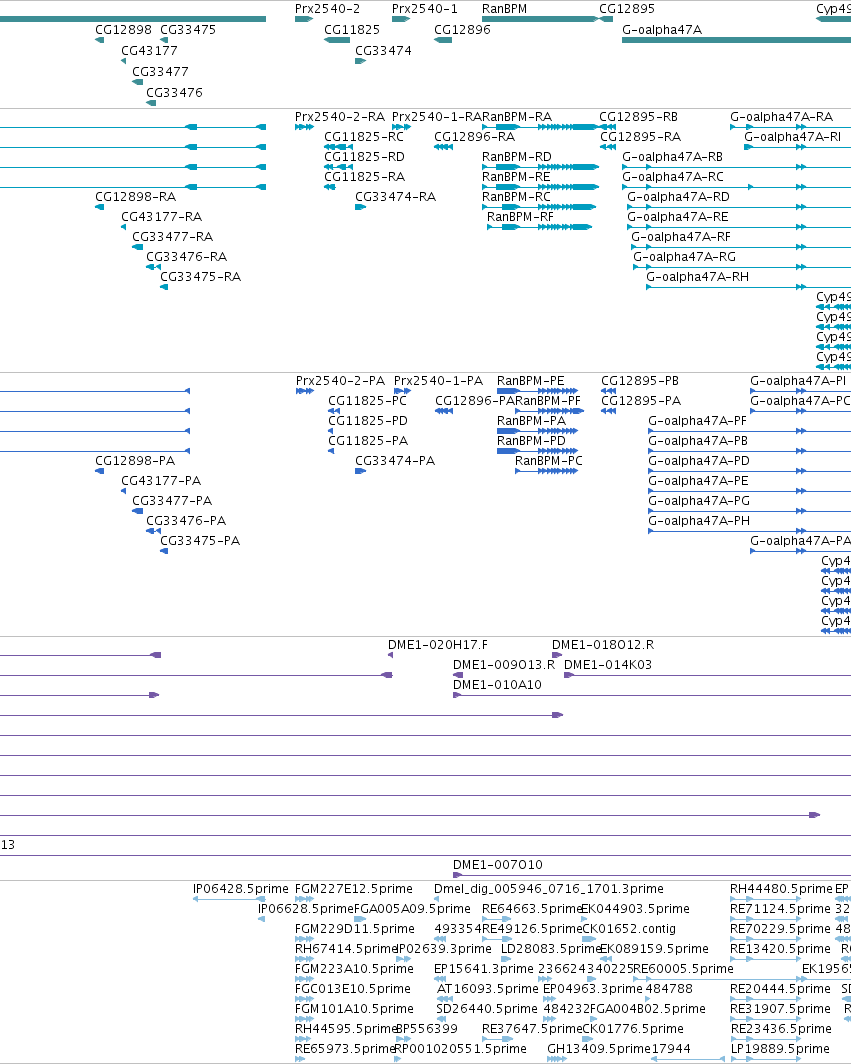Click transcript RanBPM-RD

[x=516, y=157]
